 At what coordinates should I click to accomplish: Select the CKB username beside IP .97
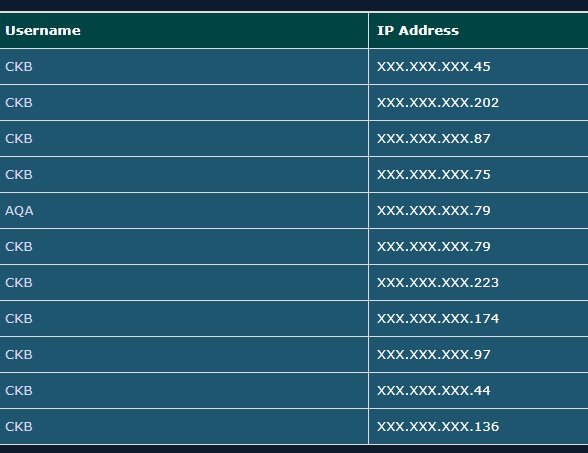coord(19,355)
